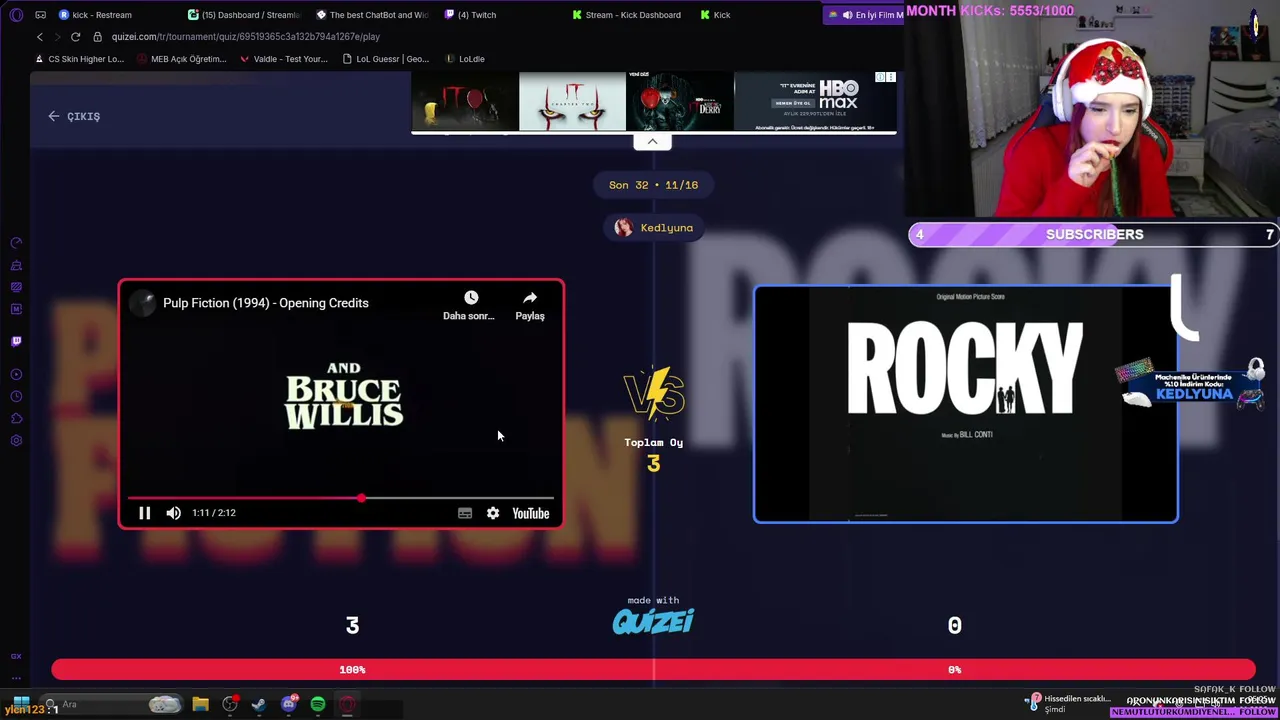Screen dimensions: 1280x720
Task: Click the Opera GX taskbar icon
Action: coord(347,704)
